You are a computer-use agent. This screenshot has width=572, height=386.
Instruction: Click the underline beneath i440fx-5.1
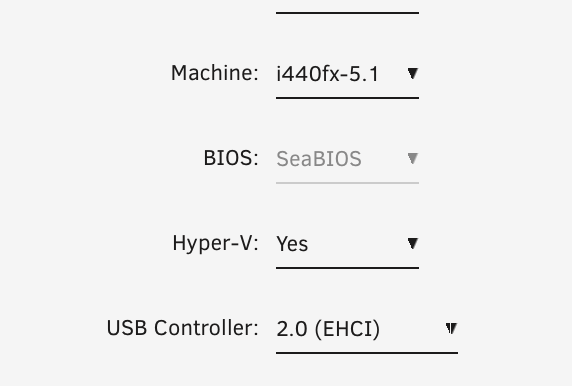pos(347,98)
